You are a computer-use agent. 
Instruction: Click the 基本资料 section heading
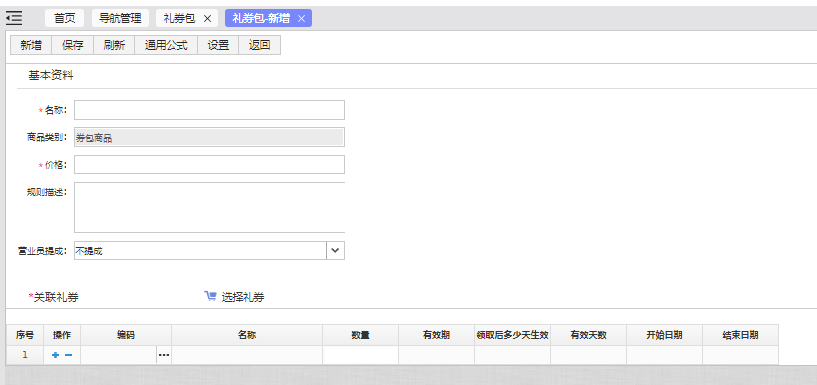51,76
